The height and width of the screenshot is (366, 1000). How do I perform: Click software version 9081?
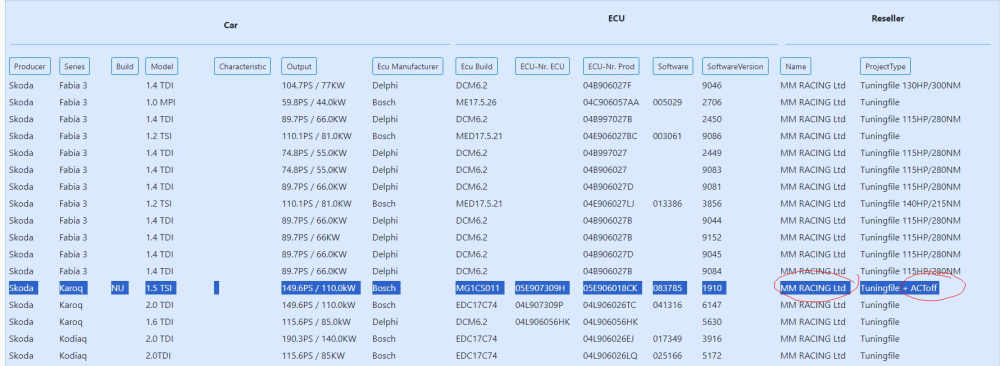tap(712, 187)
